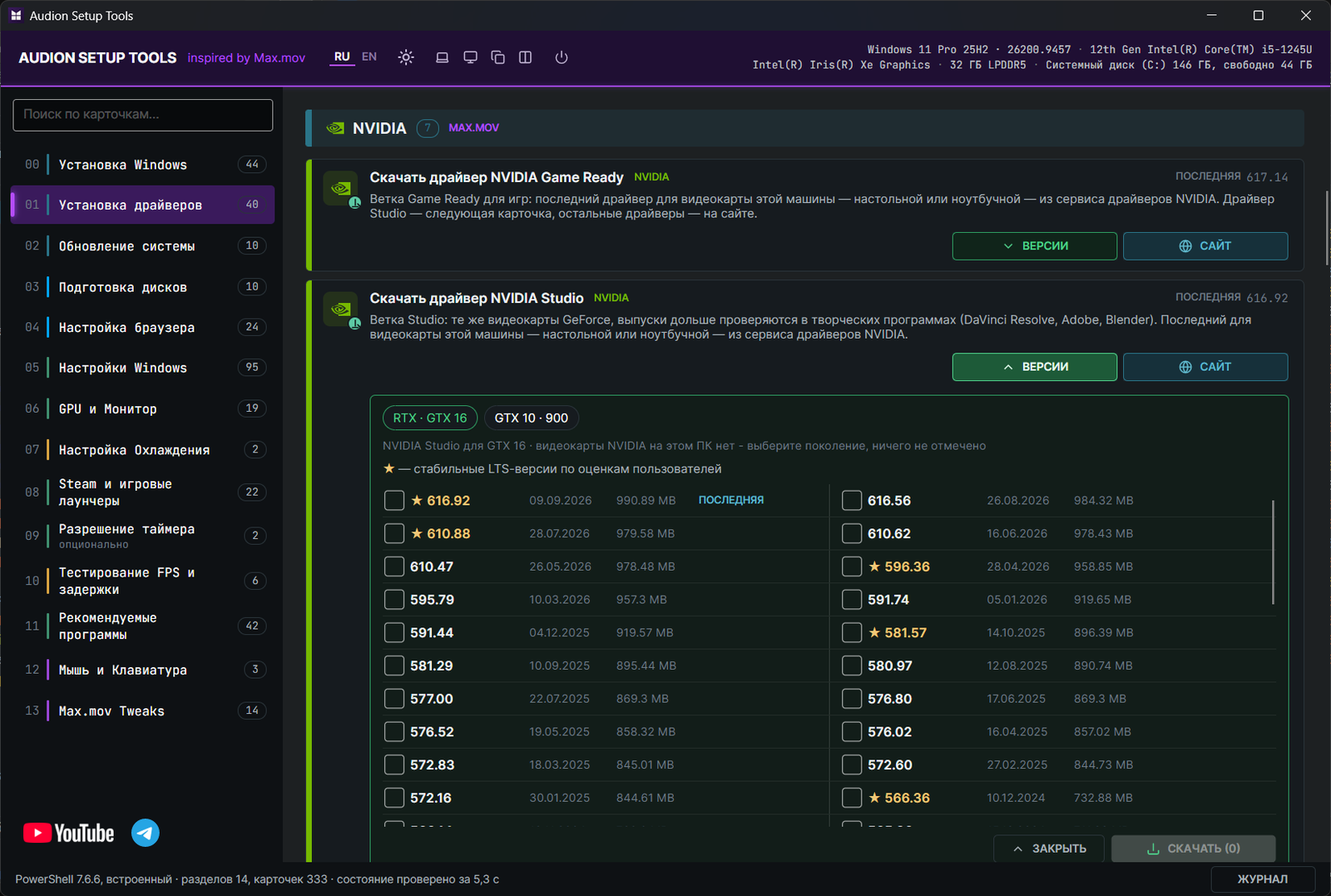This screenshot has height=896, width=1331.
Task: Switch to the RTX · GTX 16 tab
Action: [x=430, y=418]
